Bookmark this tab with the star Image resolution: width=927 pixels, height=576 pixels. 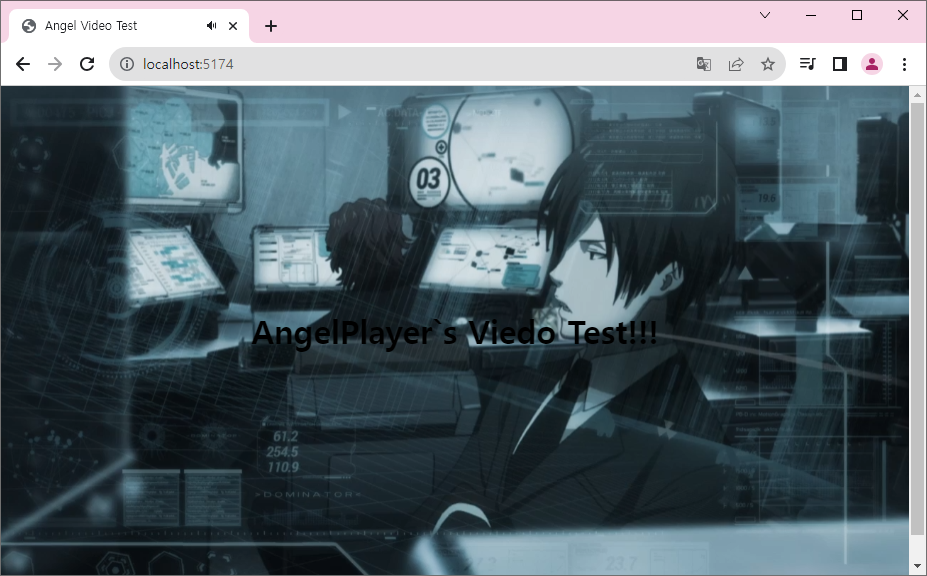(x=767, y=64)
